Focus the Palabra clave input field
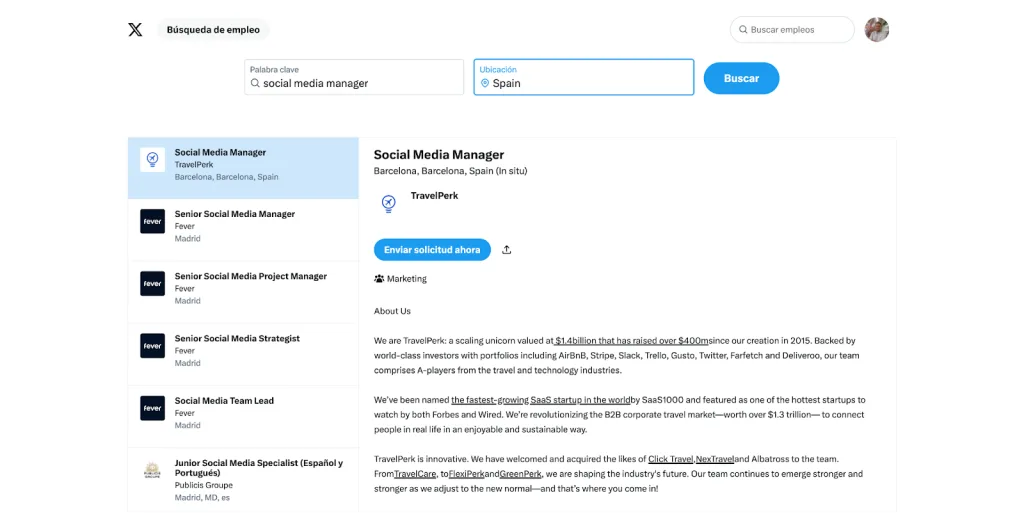 [354, 84]
